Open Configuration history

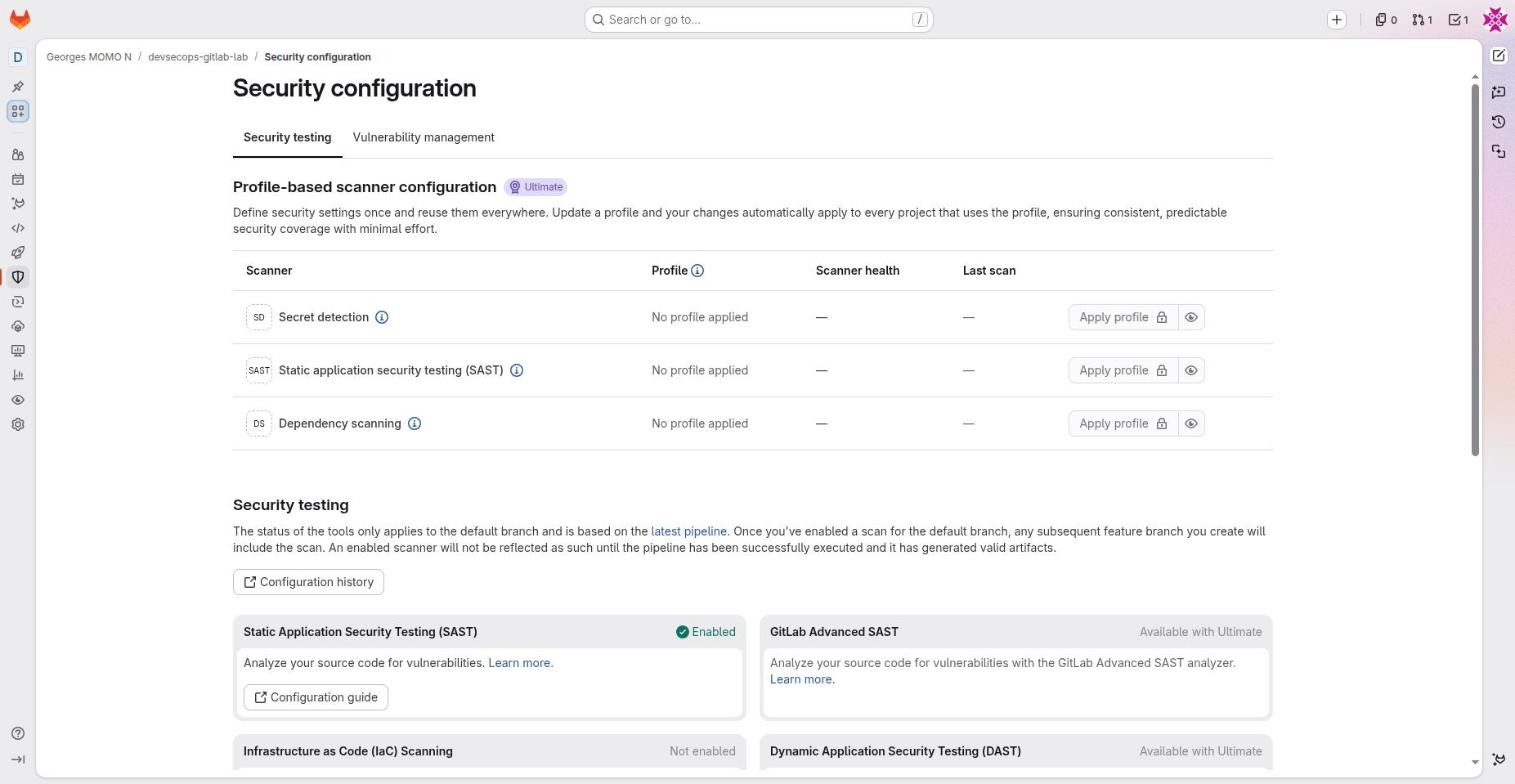[308, 582]
